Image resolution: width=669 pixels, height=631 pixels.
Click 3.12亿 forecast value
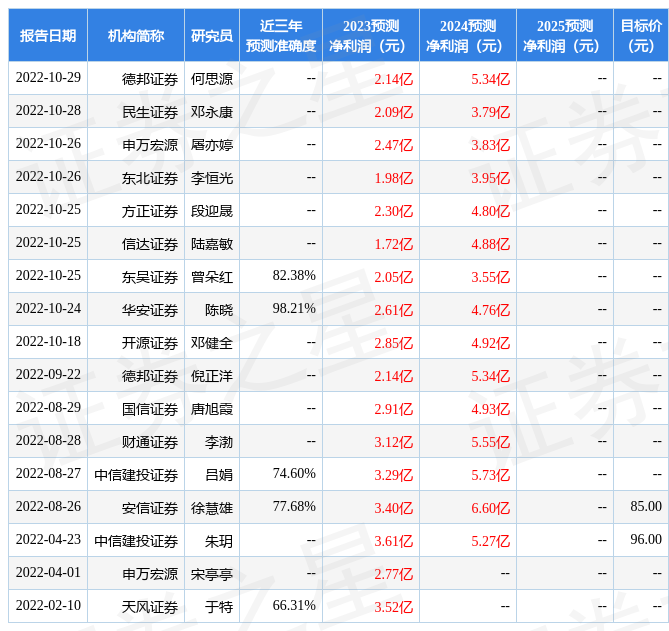393,442
